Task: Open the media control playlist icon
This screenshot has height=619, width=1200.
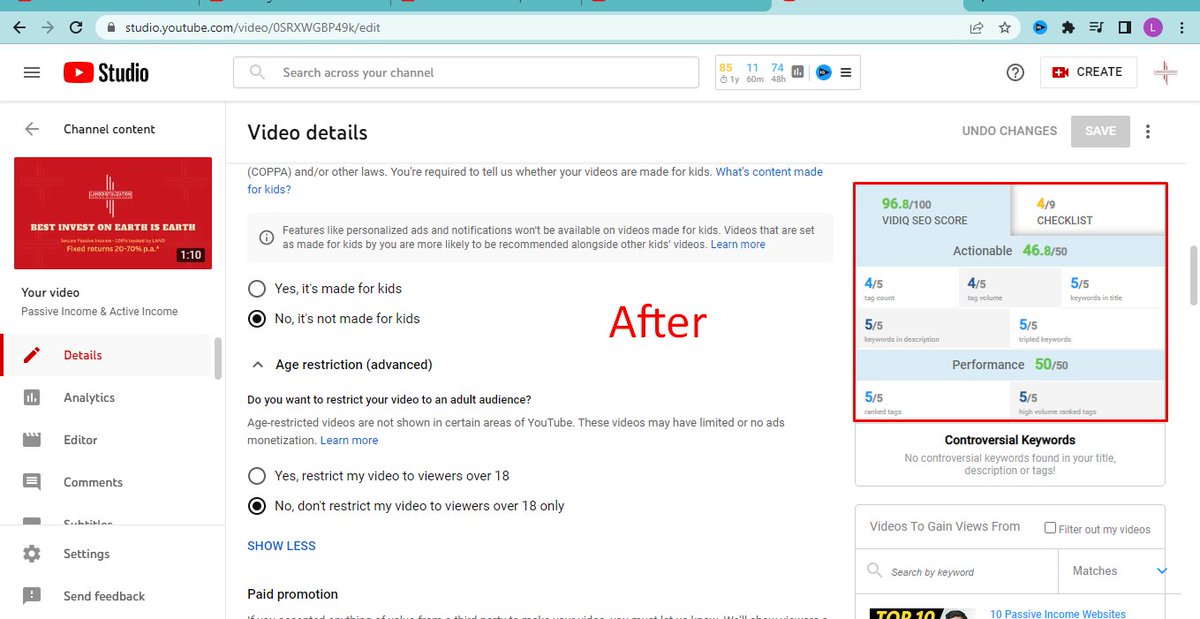Action: point(1097,28)
